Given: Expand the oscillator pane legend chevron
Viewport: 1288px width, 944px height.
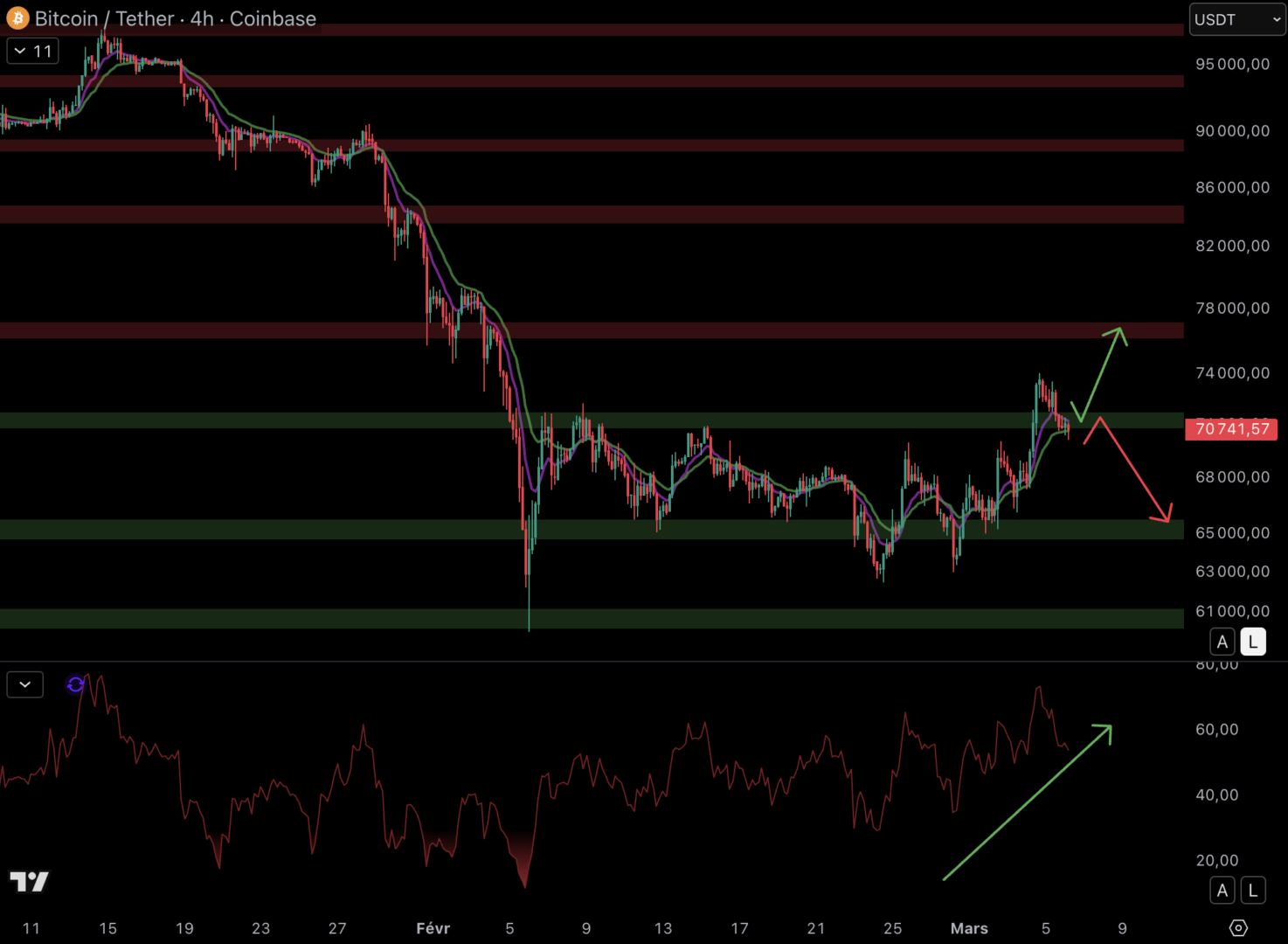Looking at the screenshot, I should 25,684.
